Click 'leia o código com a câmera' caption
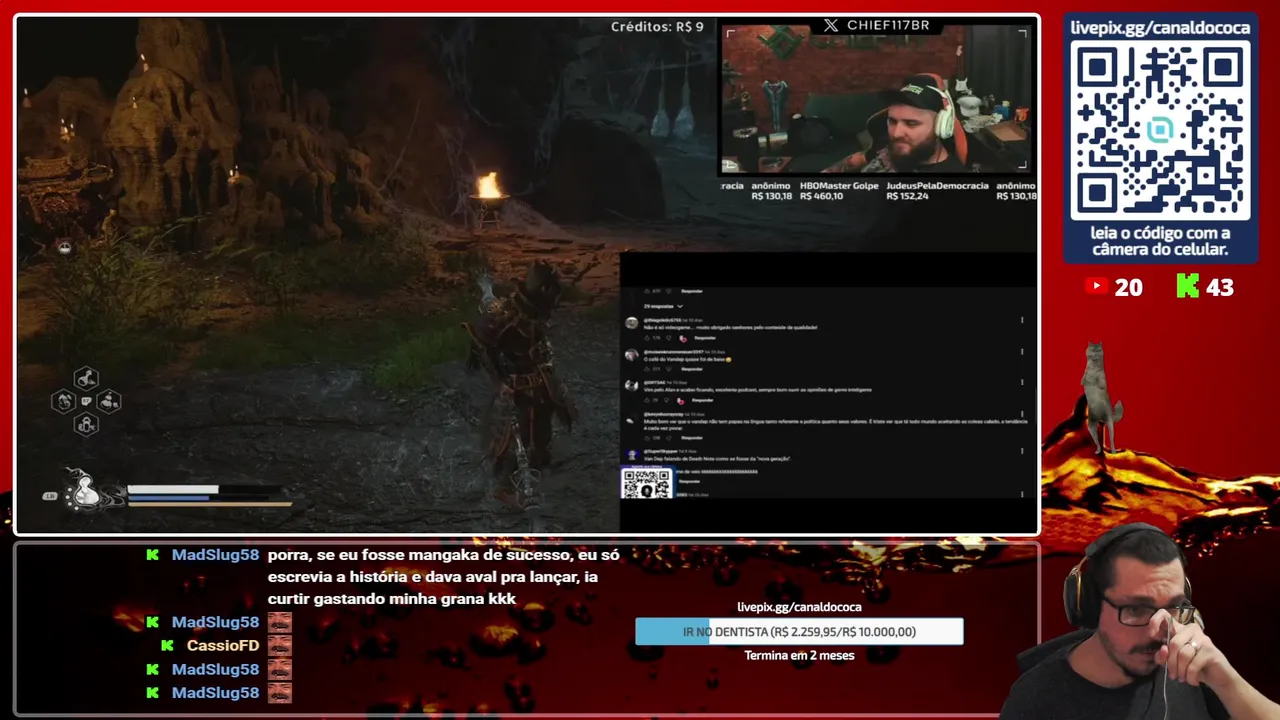The height and width of the screenshot is (720, 1280). coord(1160,241)
